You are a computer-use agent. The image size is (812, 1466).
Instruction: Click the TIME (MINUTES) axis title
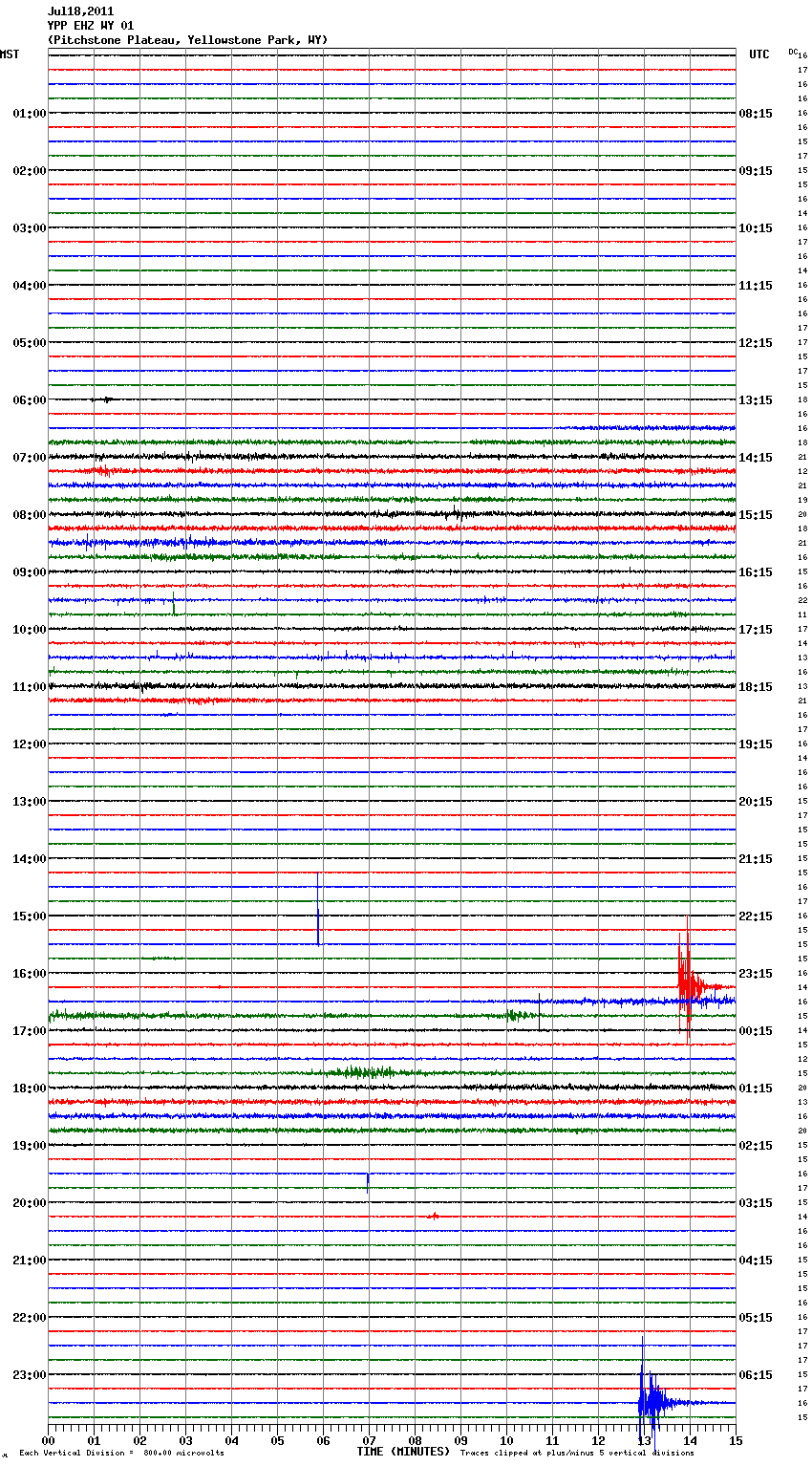click(403, 1452)
